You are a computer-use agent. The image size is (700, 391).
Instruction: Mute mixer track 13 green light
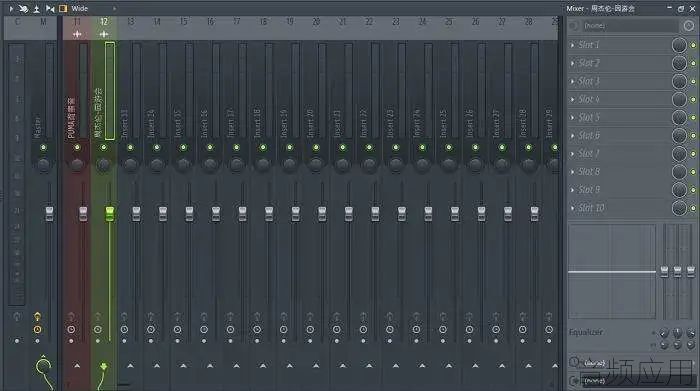click(130, 147)
